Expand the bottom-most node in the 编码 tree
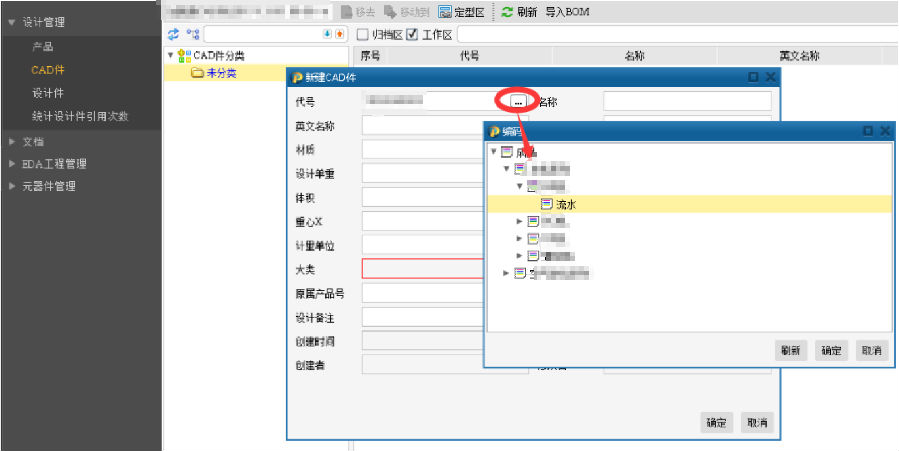The height and width of the screenshot is (451, 899). [x=506, y=273]
